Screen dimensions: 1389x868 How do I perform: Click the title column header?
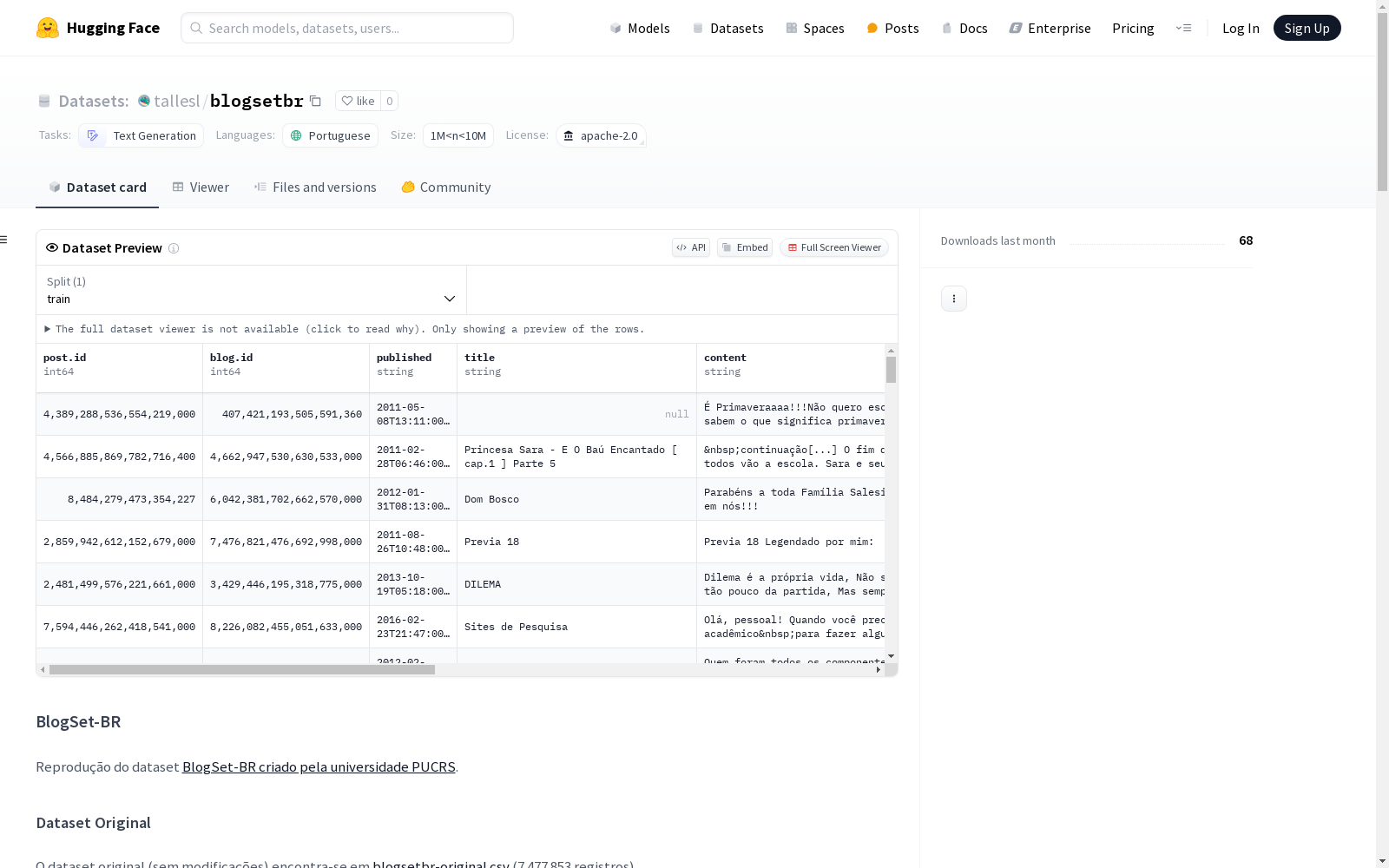577,368
